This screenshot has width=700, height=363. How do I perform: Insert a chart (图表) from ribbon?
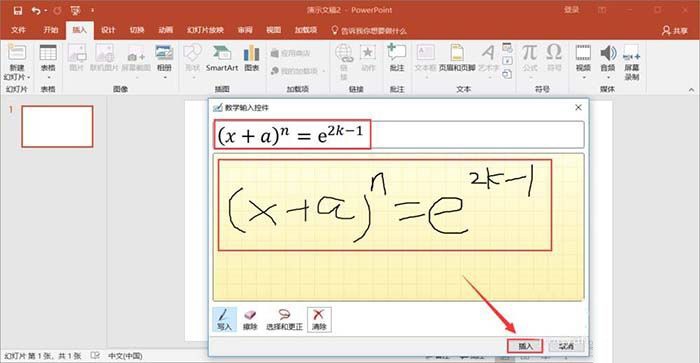pos(251,59)
